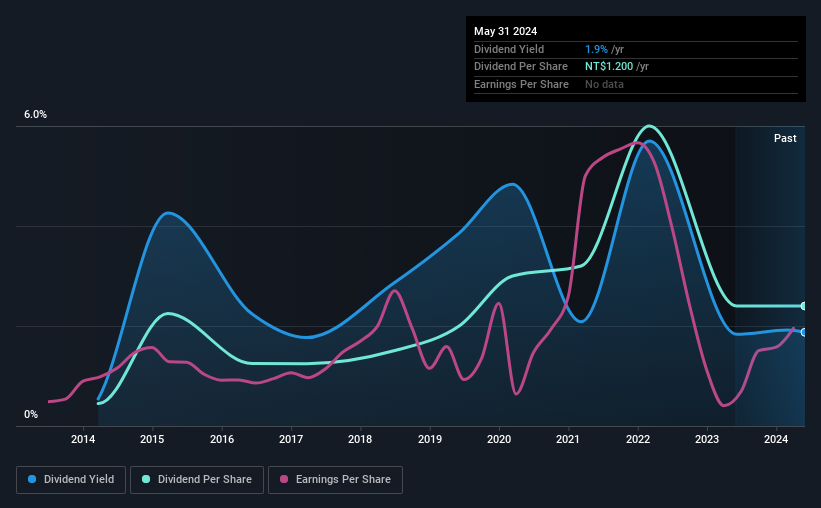The width and height of the screenshot is (821, 508).
Task: Click the 1.9% dividend yield value
Action: 596,49
